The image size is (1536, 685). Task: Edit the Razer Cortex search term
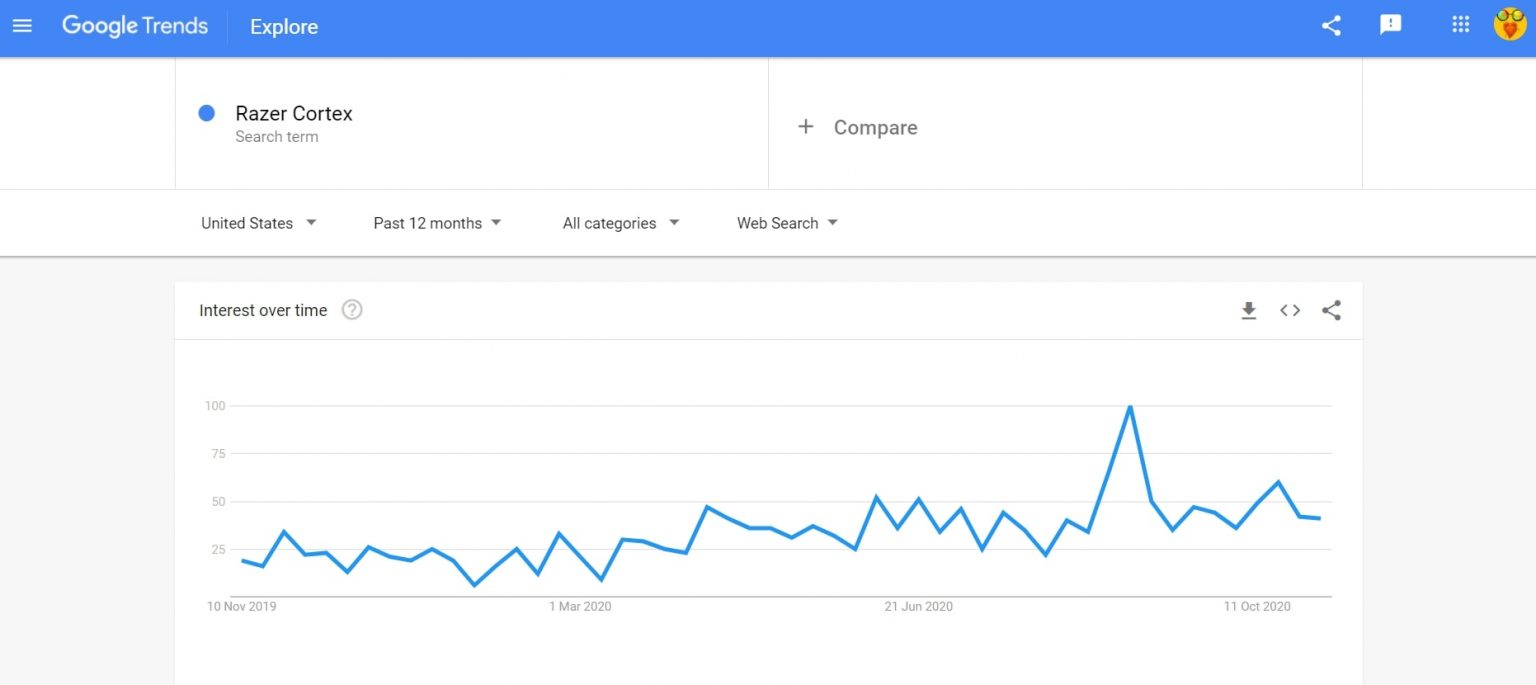pyautogui.click(x=294, y=114)
